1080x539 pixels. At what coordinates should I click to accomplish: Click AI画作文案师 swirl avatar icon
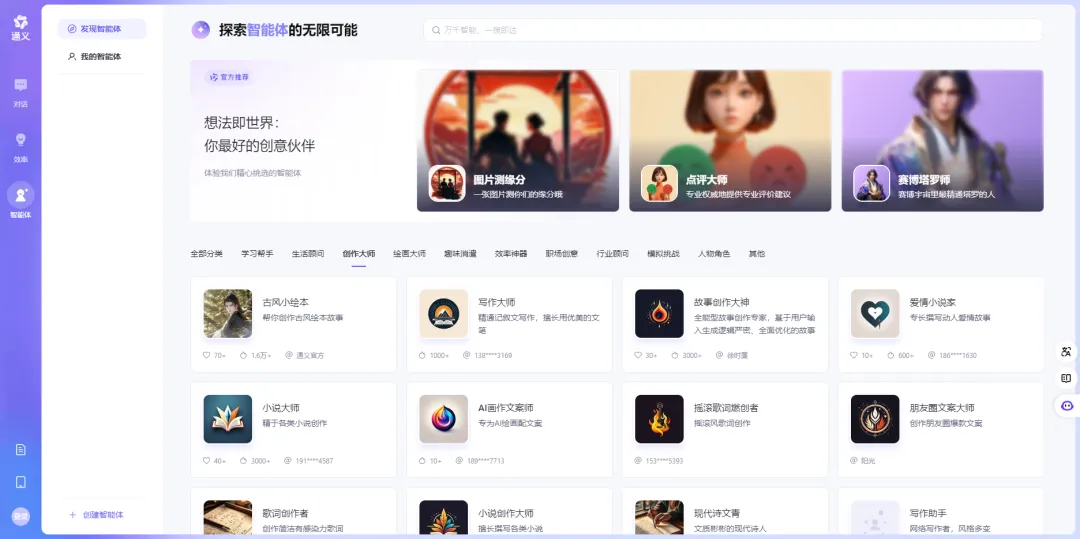(x=444, y=419)
